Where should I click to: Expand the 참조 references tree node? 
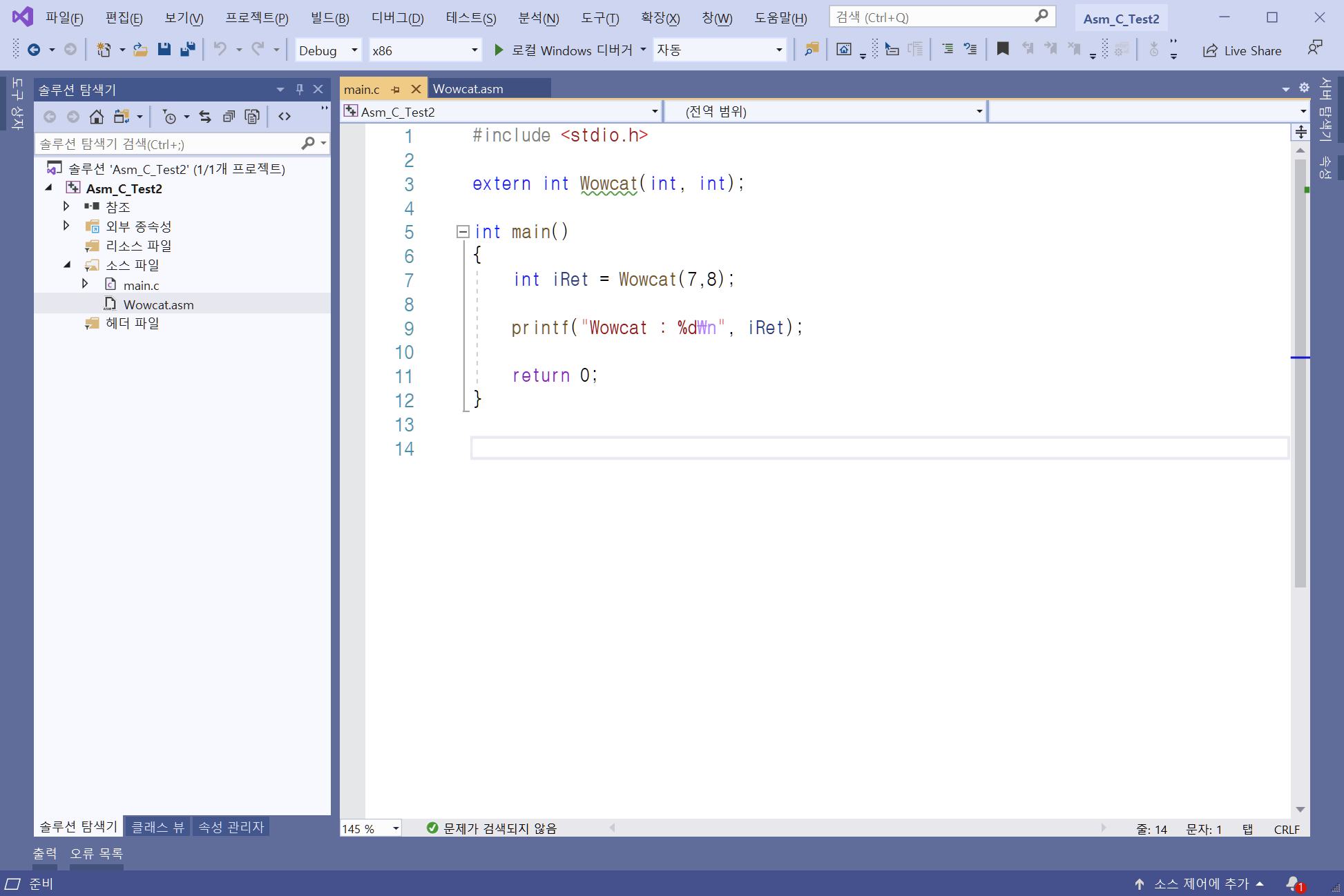tap(66, 206)
